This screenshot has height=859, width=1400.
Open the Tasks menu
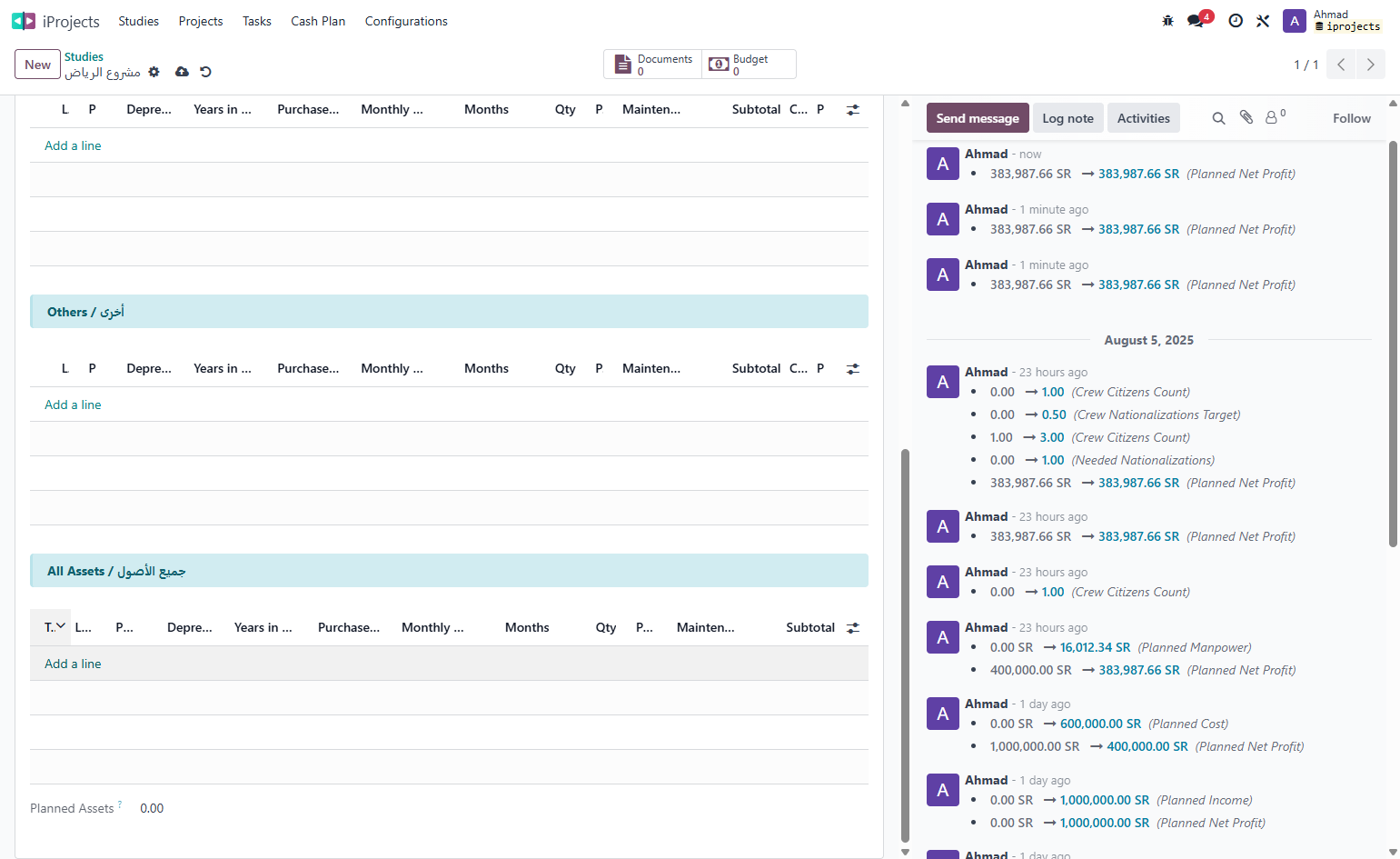(257, 21)
